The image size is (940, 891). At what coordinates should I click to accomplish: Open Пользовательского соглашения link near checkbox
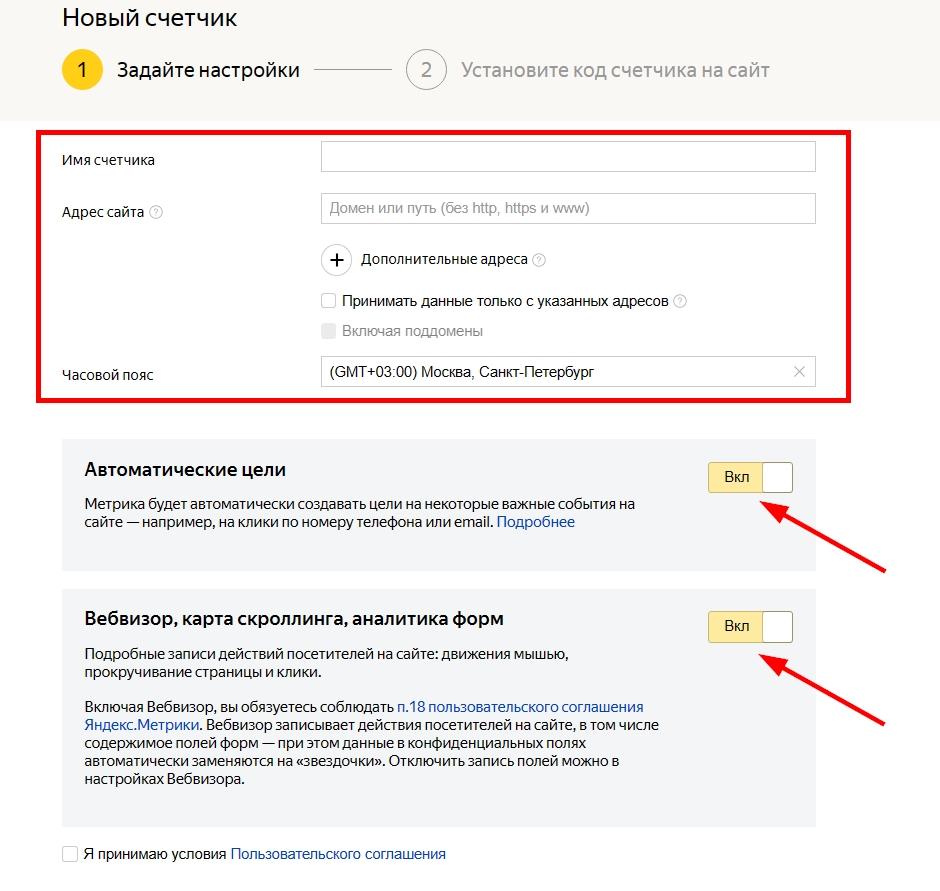pyautogui.click(x=338, y=854)
